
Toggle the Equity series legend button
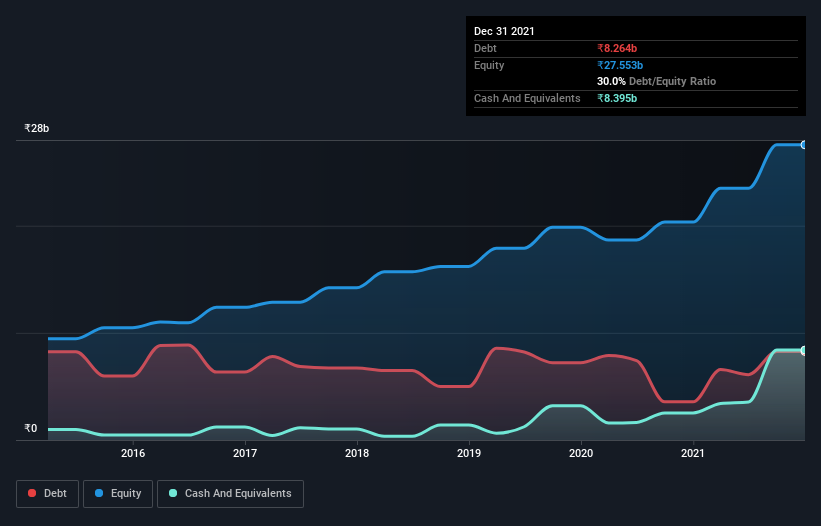pos(118,494)
